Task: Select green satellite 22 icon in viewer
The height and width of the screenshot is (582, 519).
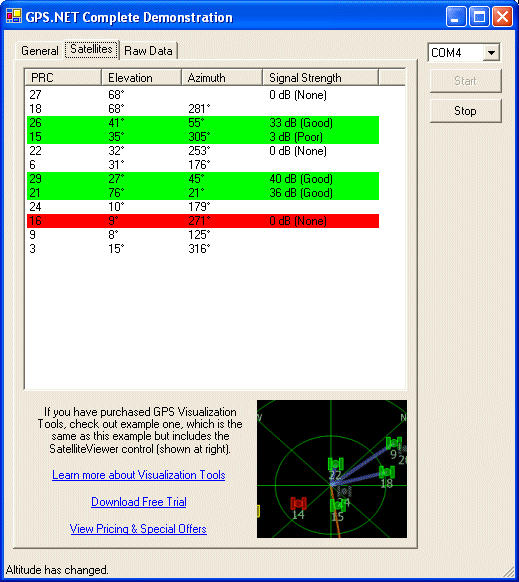Action: (336, 464)
